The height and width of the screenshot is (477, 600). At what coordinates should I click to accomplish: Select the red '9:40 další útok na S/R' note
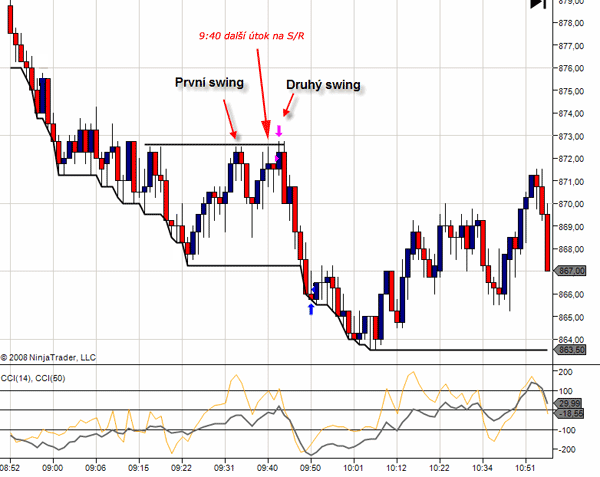(x=251, y=36)
